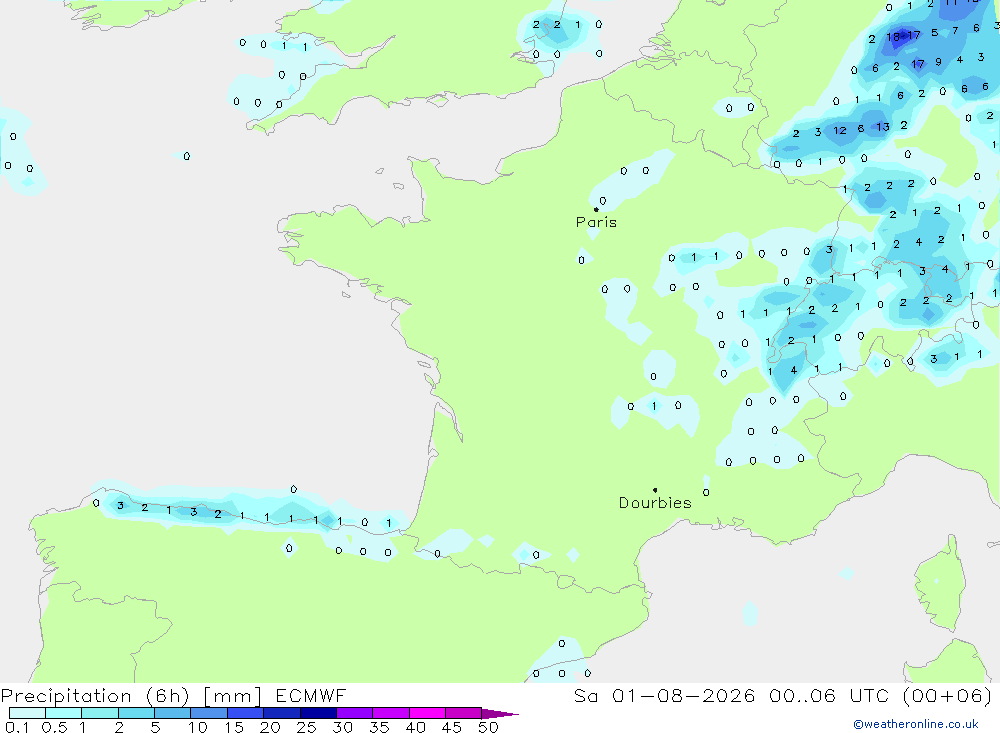Click the legend label '0.5'
The width and height of the screenshot is (1000, 733).
[54, 727]
